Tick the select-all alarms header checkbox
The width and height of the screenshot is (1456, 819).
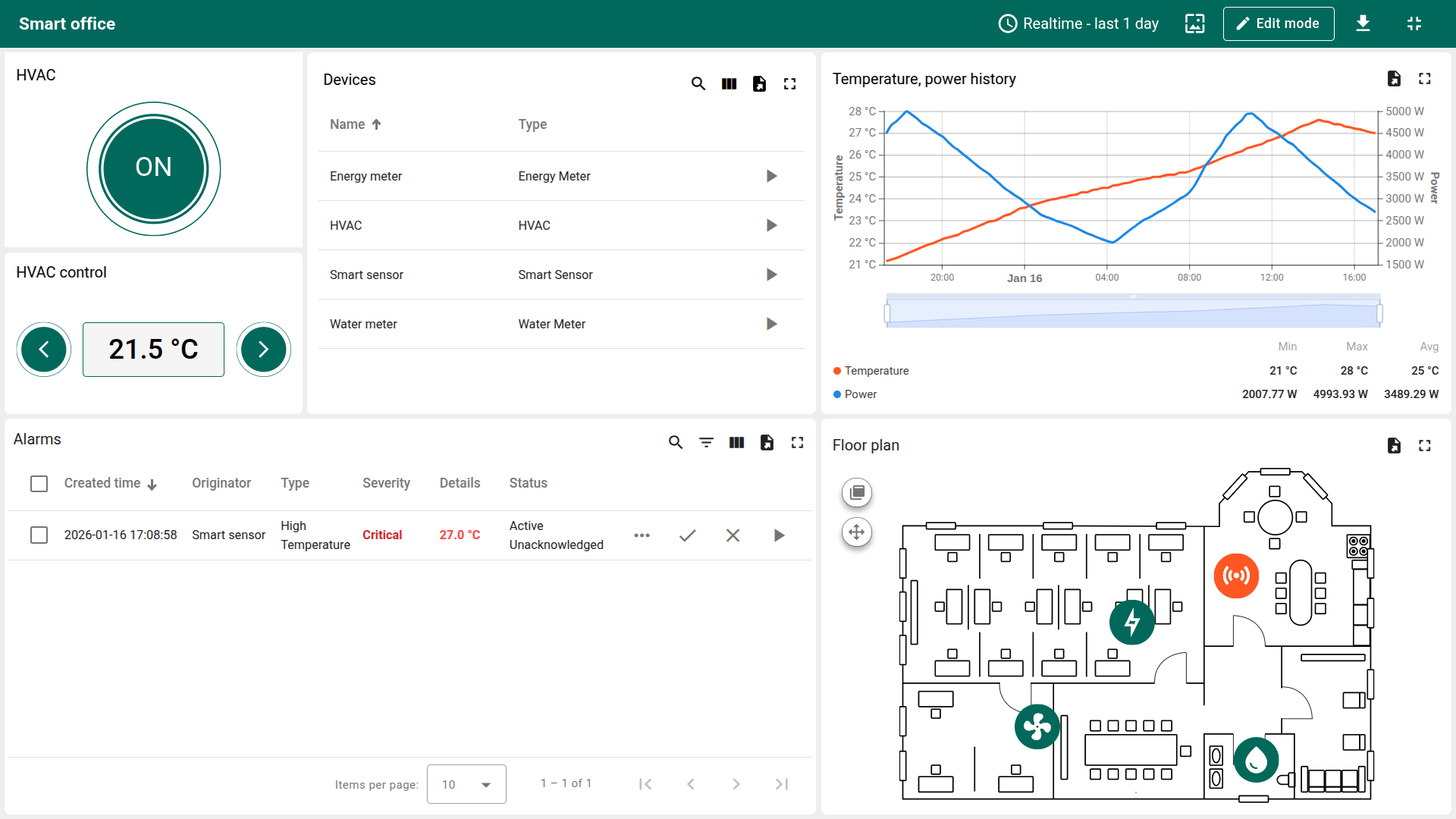pyautogui.click(x=39, y=484)
